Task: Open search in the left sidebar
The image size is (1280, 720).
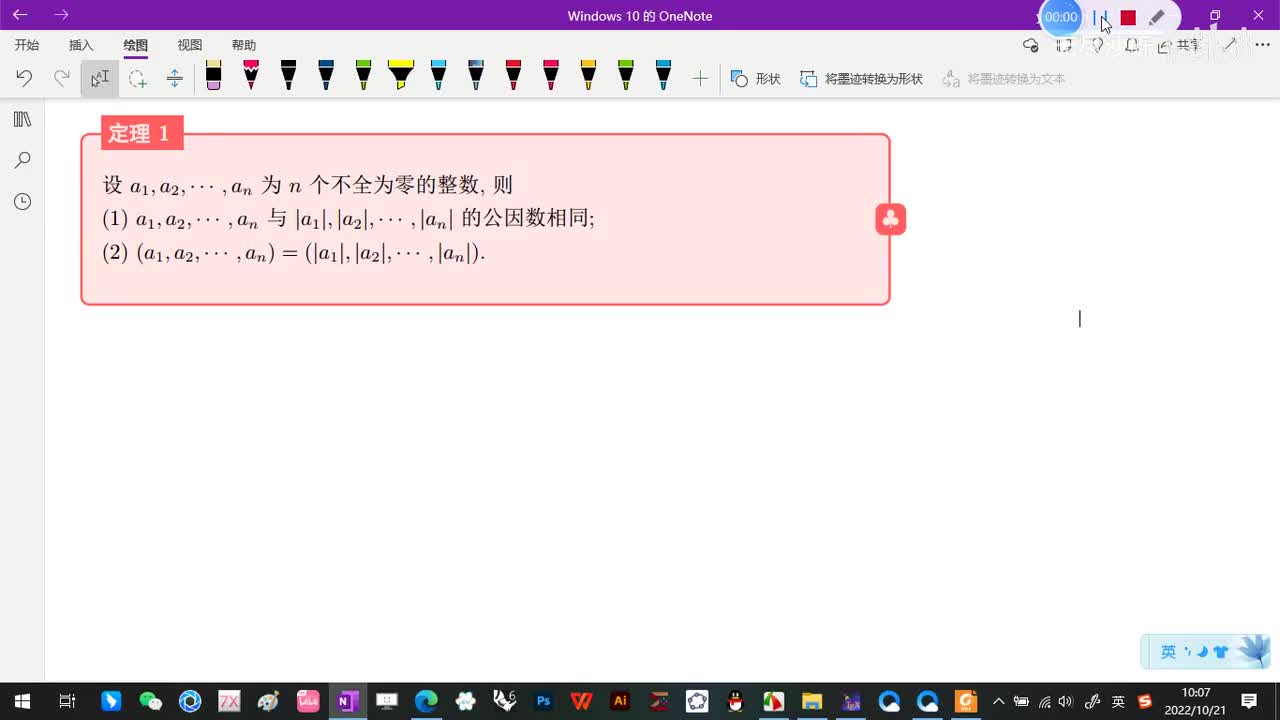Action: point(22,160)
